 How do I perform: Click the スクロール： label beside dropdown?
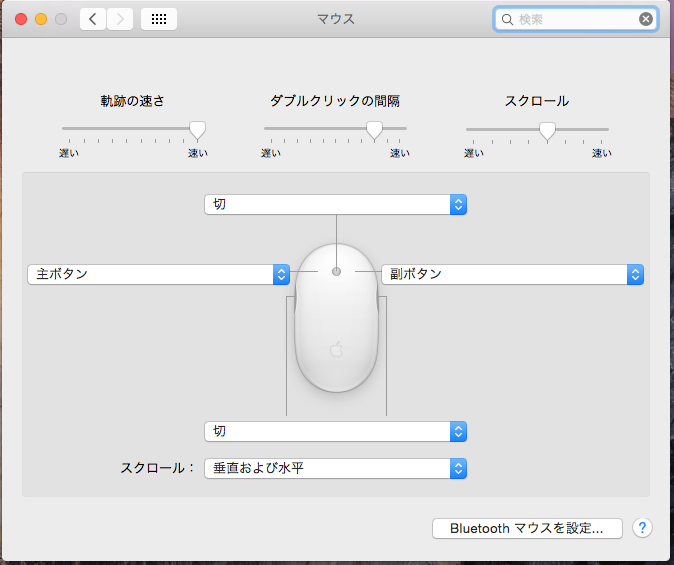(x=158, y=468)
